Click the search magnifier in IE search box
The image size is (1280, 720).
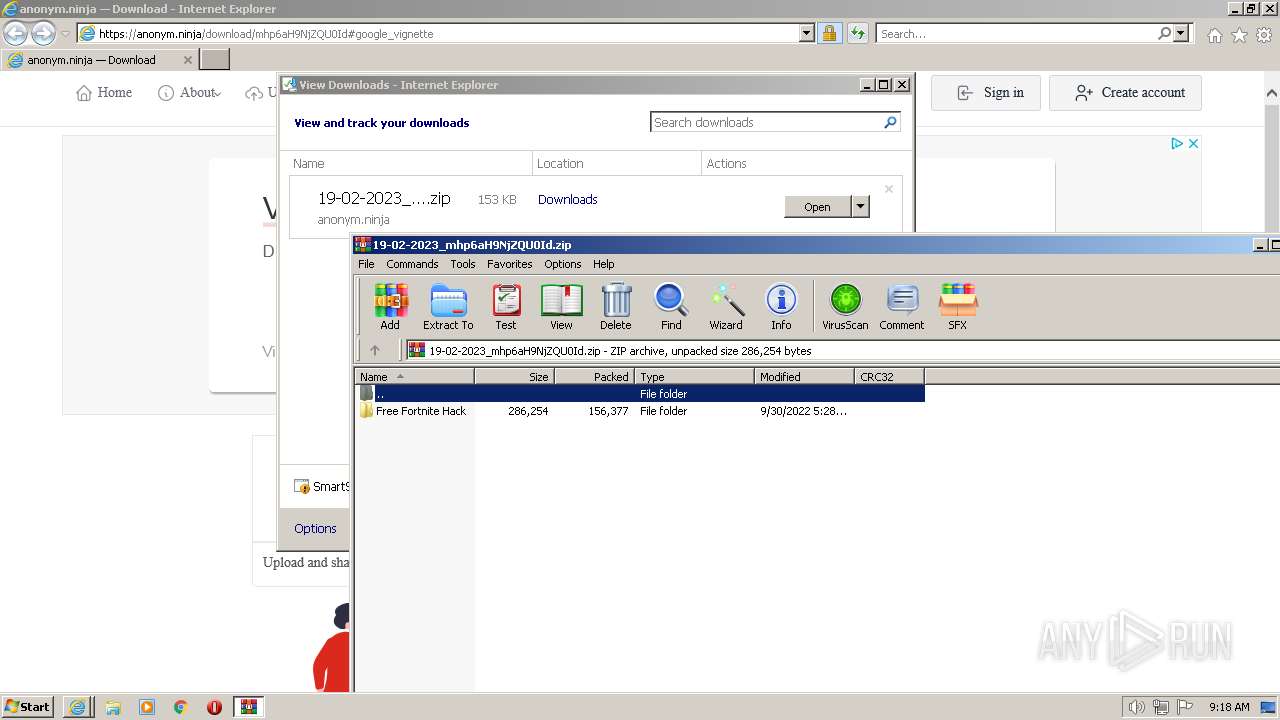coord(1164,33)
